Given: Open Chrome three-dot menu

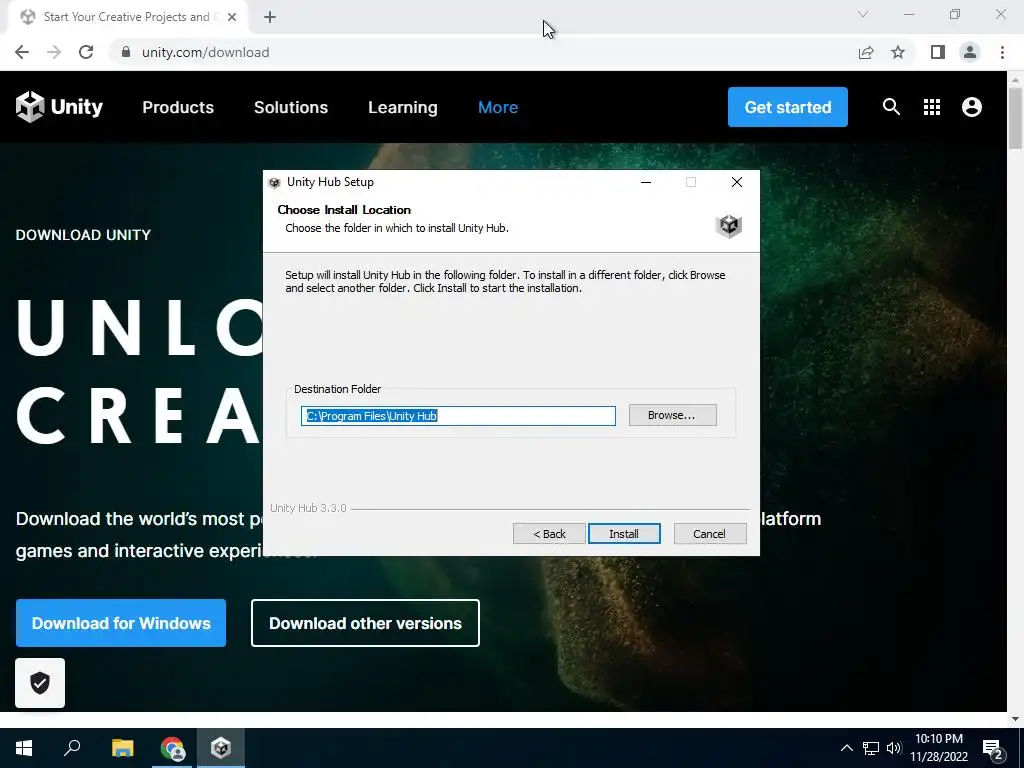Looking at the screenshot, I should [1002, 52].
